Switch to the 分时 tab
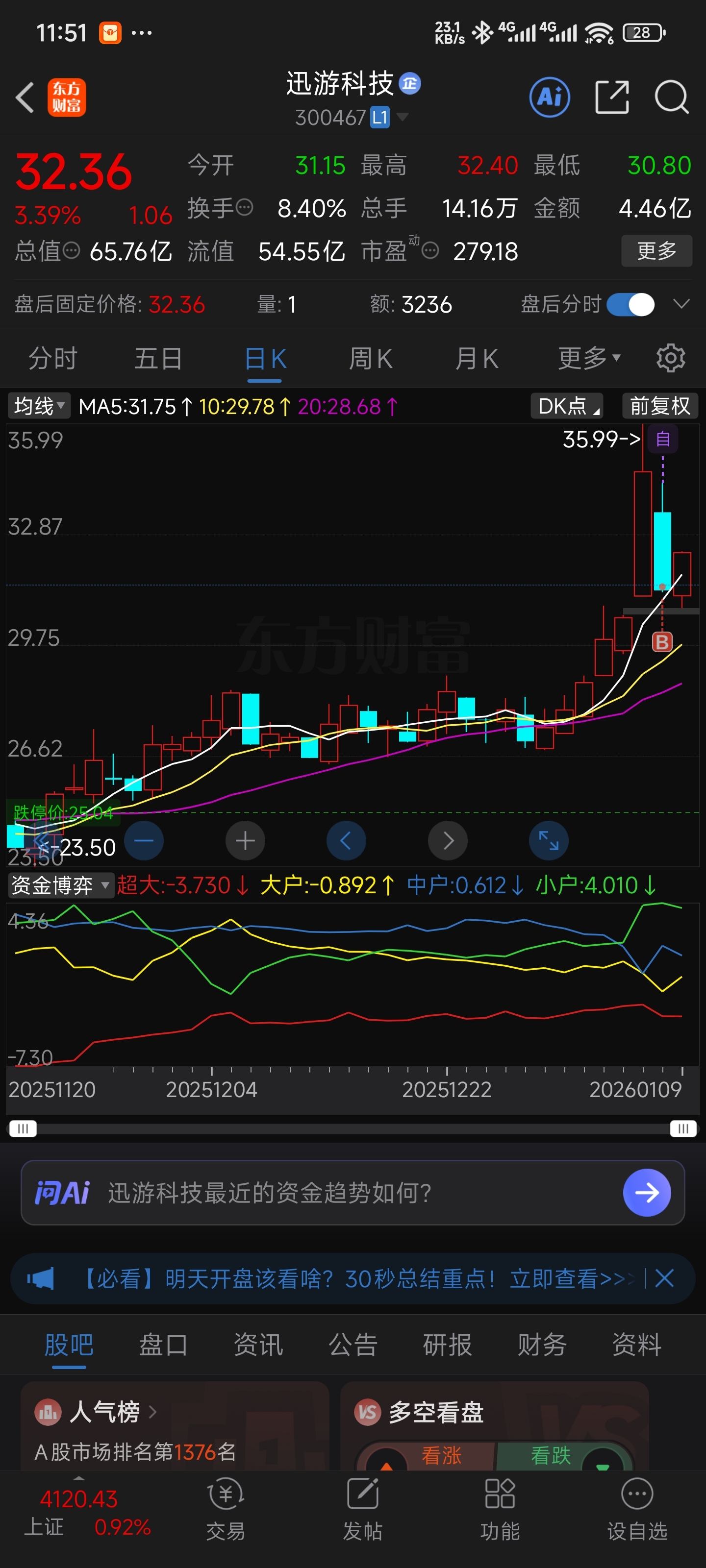 click(53, 358)
